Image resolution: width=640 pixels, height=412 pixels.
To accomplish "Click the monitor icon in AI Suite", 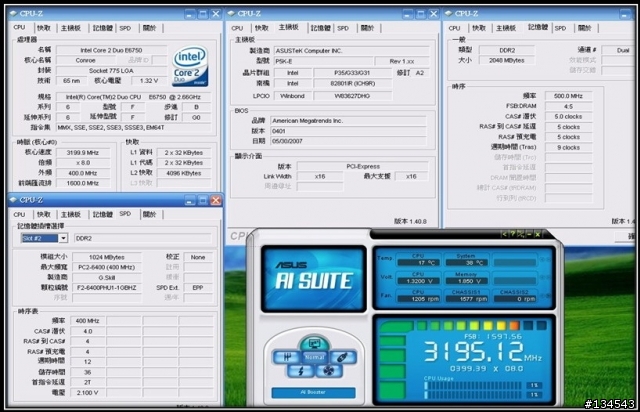I will [314, 343].
